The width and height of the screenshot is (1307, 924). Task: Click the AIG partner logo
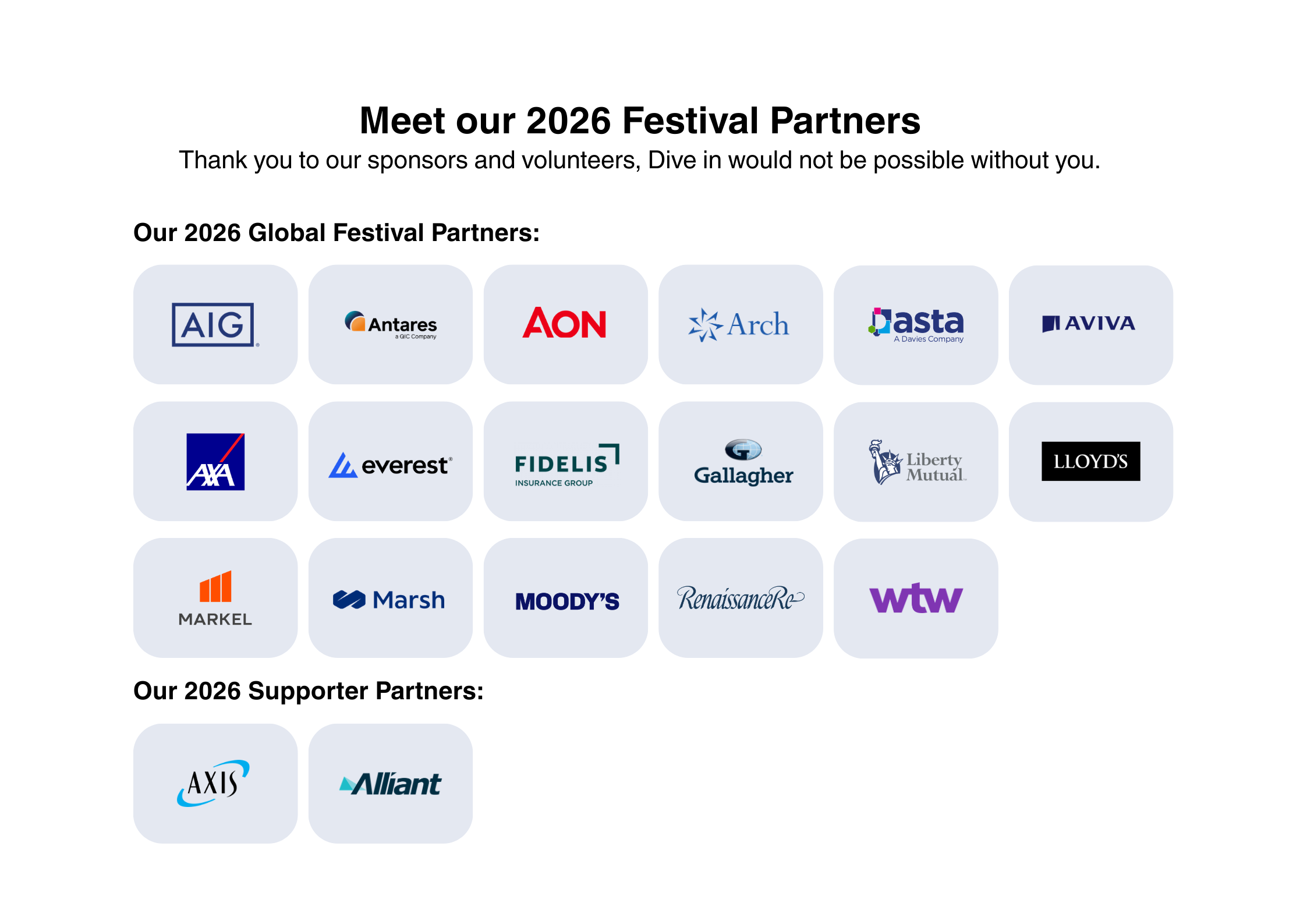coord(214,324)
